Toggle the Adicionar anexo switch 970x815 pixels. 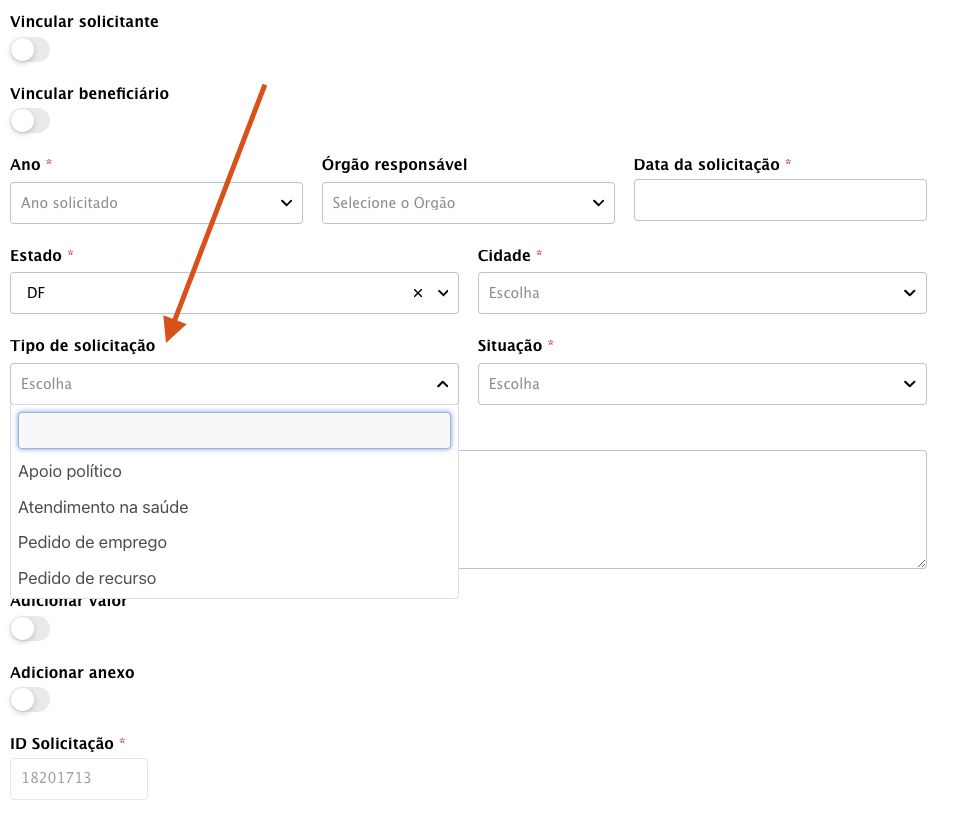(x=29, y=700)
